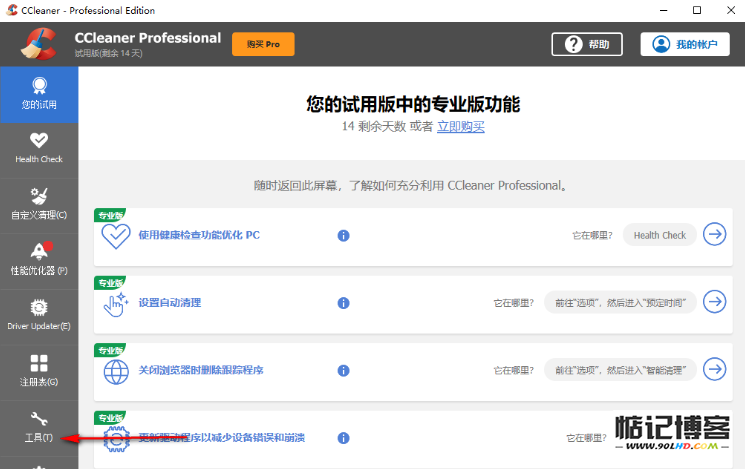Show info for 关闭浏览器时删除跟踪程序
The width and height of the screenshot is (745, 469).
pos(344,371)
